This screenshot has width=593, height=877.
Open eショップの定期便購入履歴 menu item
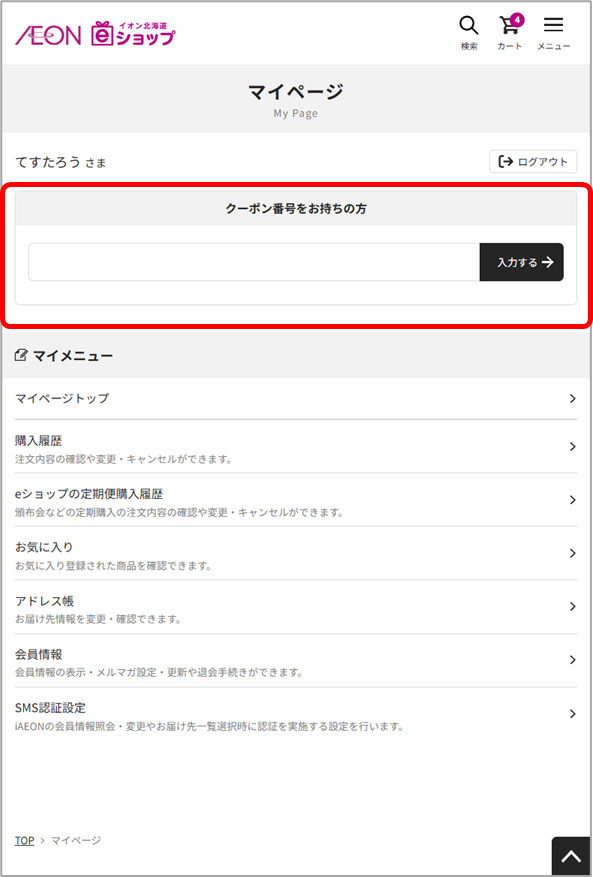[x=295, y=500]
